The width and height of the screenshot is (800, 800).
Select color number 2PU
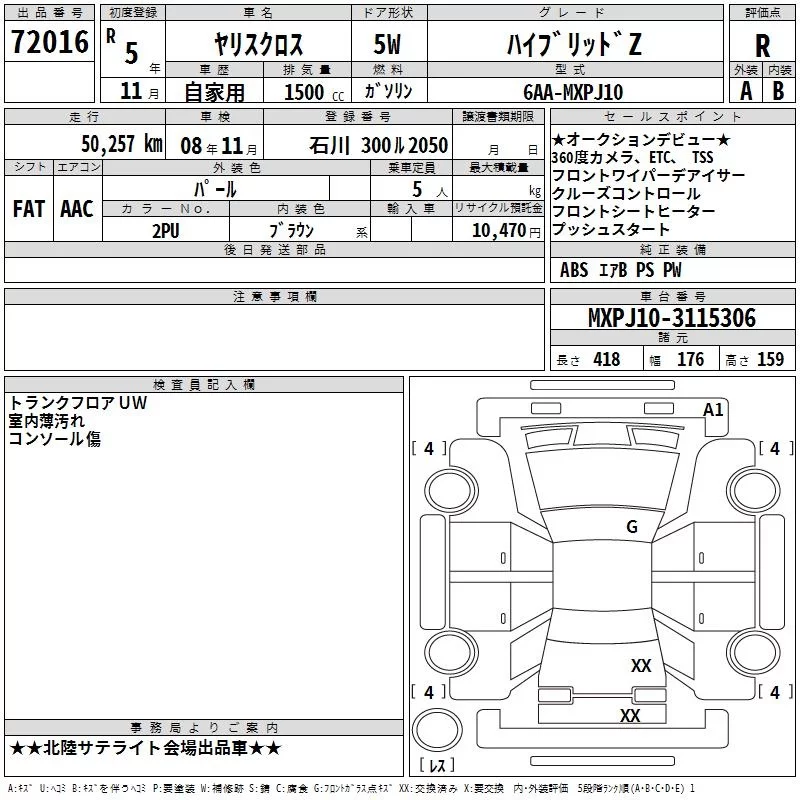tap(166, 231)
